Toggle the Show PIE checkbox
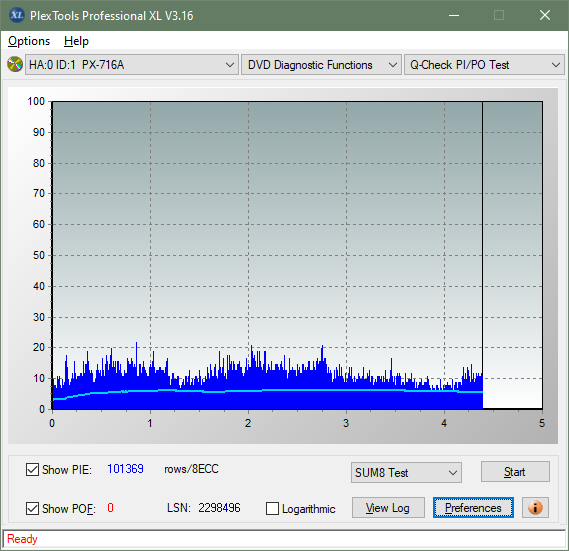This screenshot has height=551, width=569. 32,469
